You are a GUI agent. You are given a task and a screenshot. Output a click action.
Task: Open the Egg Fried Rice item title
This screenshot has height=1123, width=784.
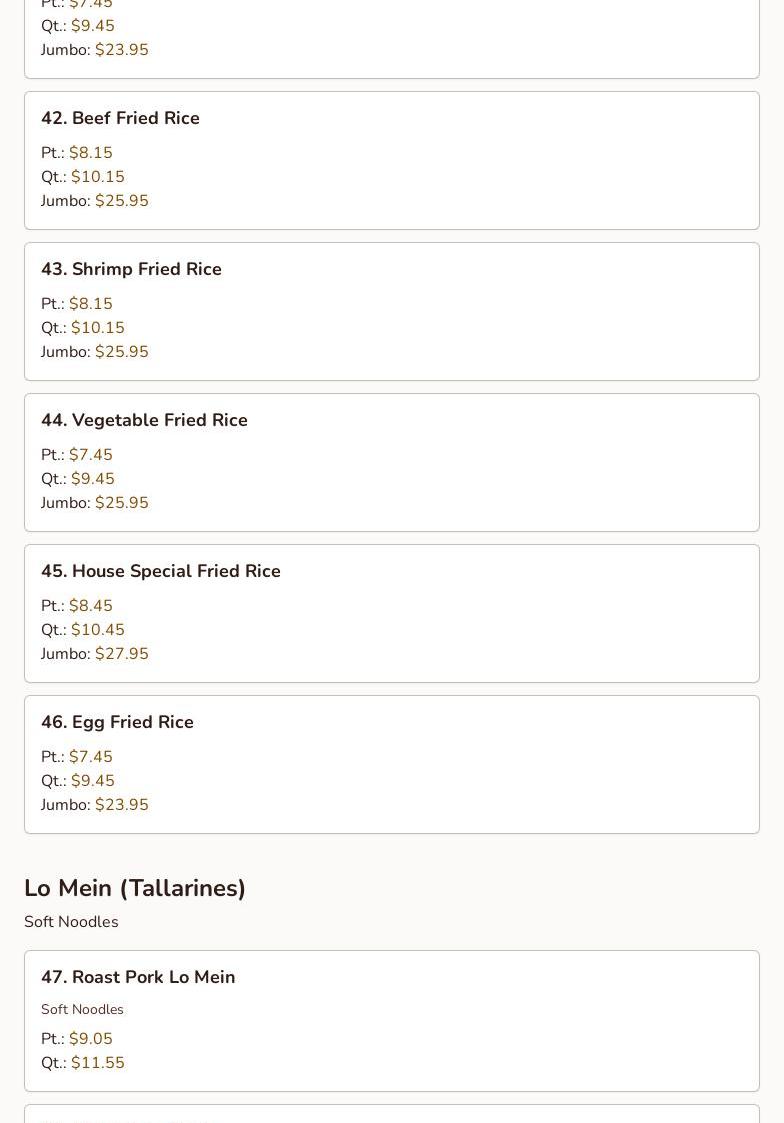[x=117, y=722]
